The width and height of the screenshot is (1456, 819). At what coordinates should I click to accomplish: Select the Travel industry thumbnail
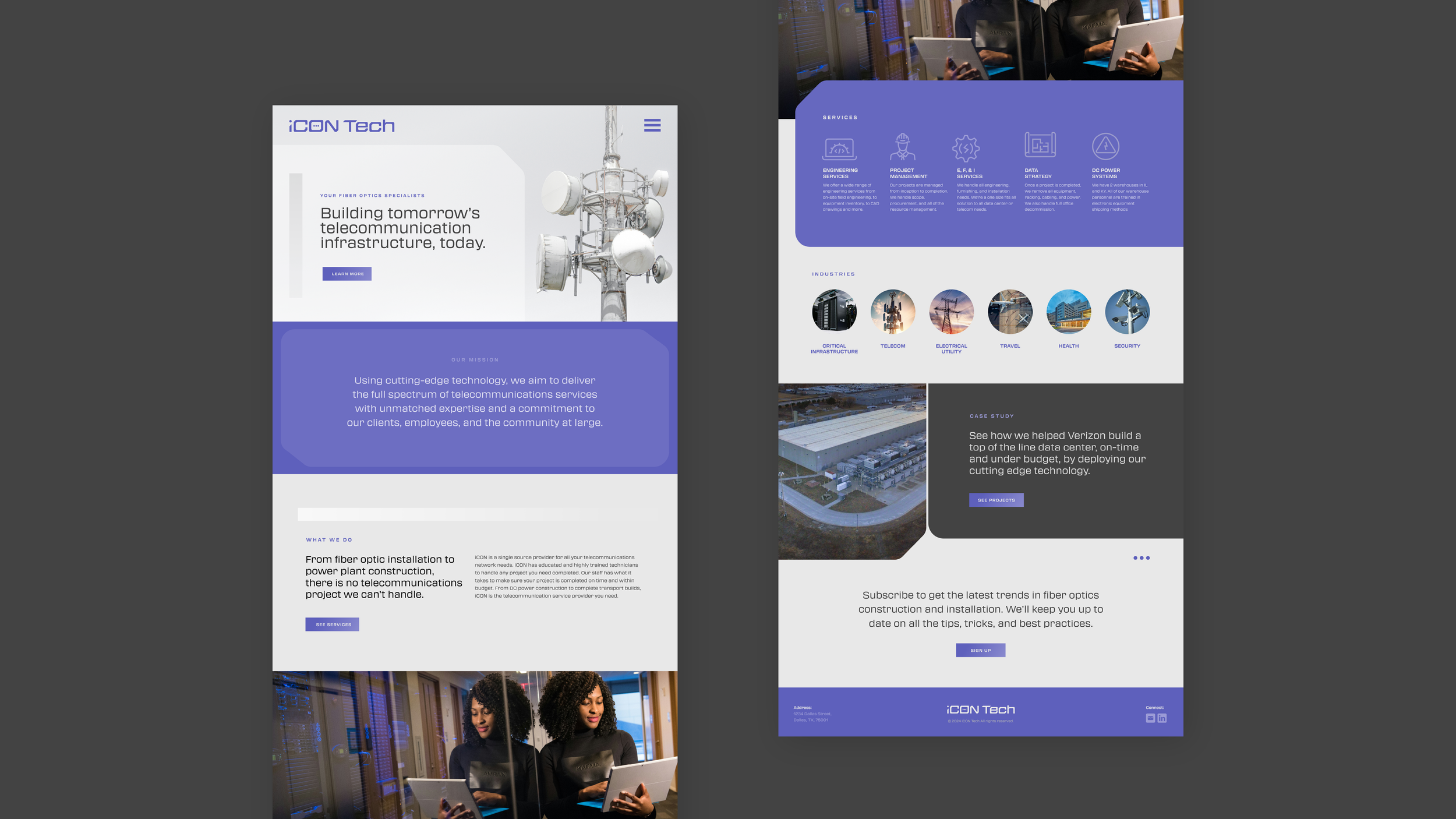pos(1010,312)
